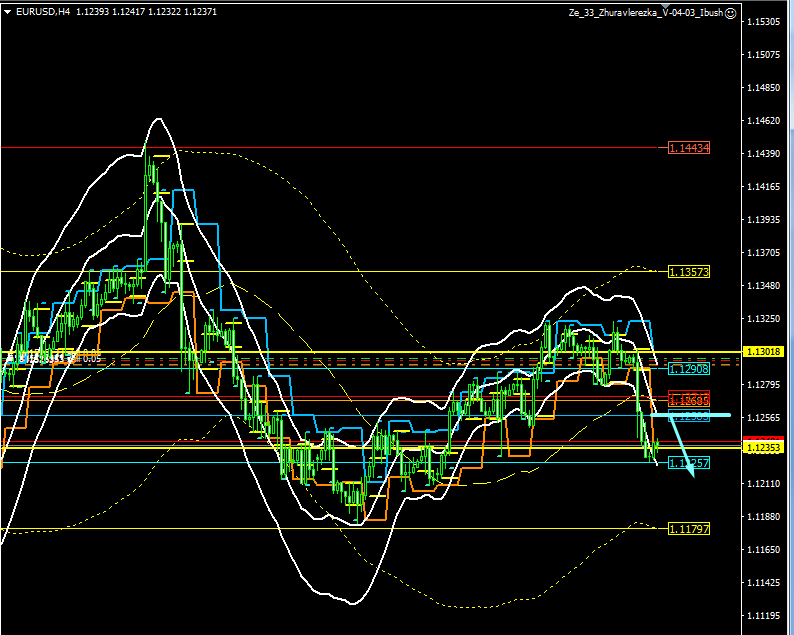The image size is (794, 635).
Task: Click the 1.11195 value on price scale
Action: click(764, 616)
